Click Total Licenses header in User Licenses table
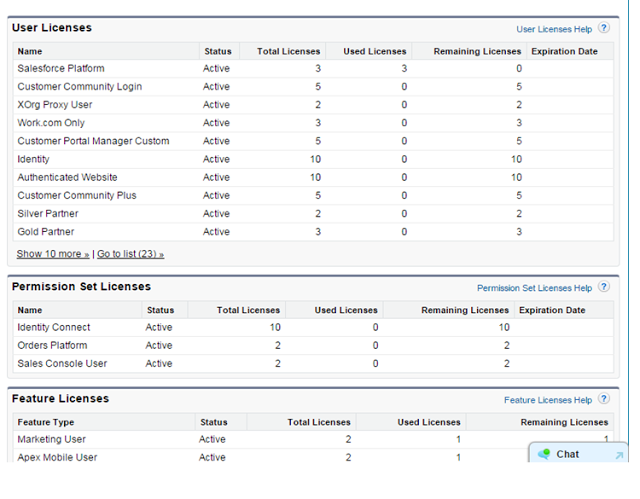640x499 pixels. tap(289, 51)
